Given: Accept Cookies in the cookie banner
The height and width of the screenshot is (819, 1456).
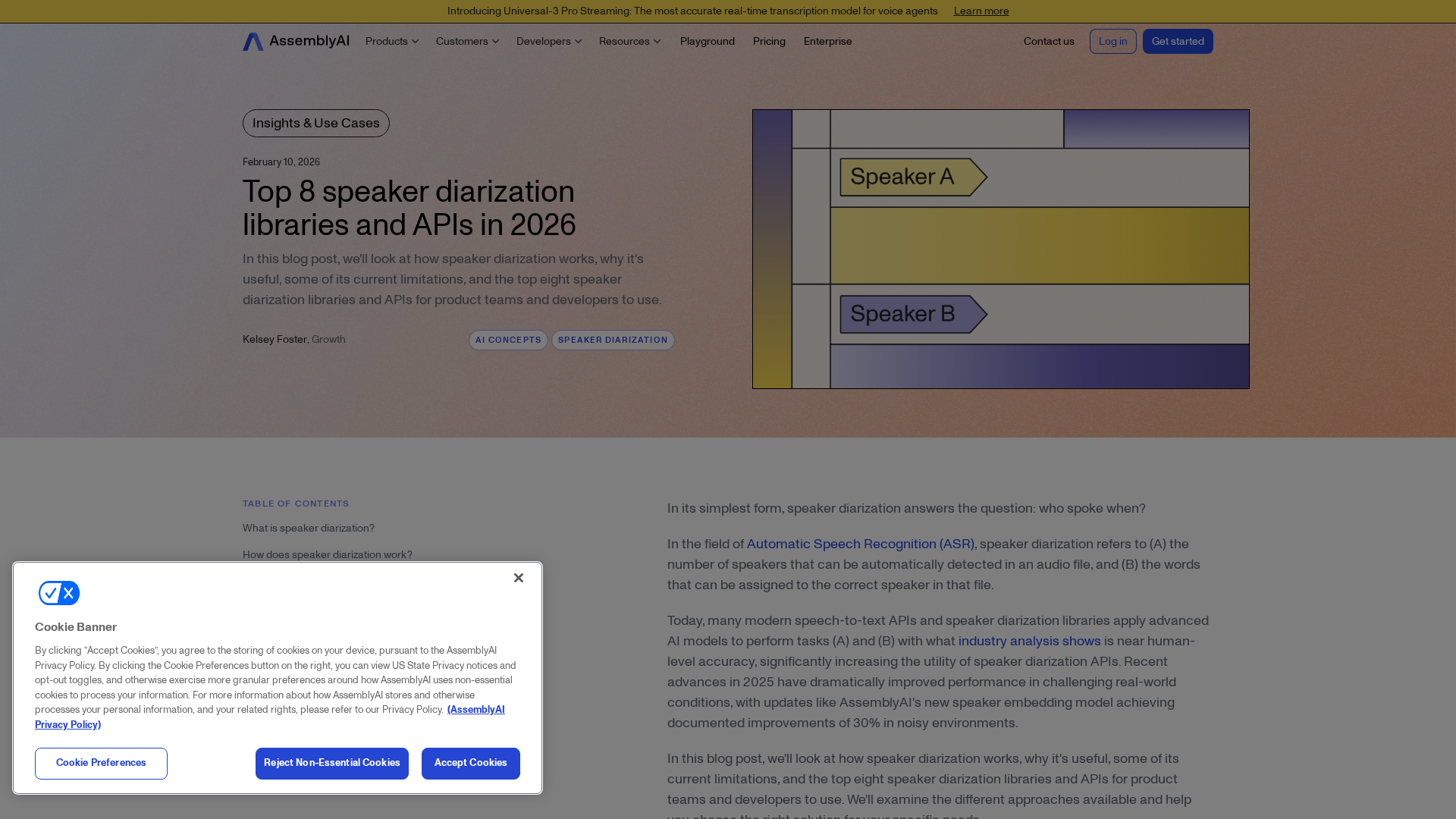Looking at the screenshot, I should [470, 764].
